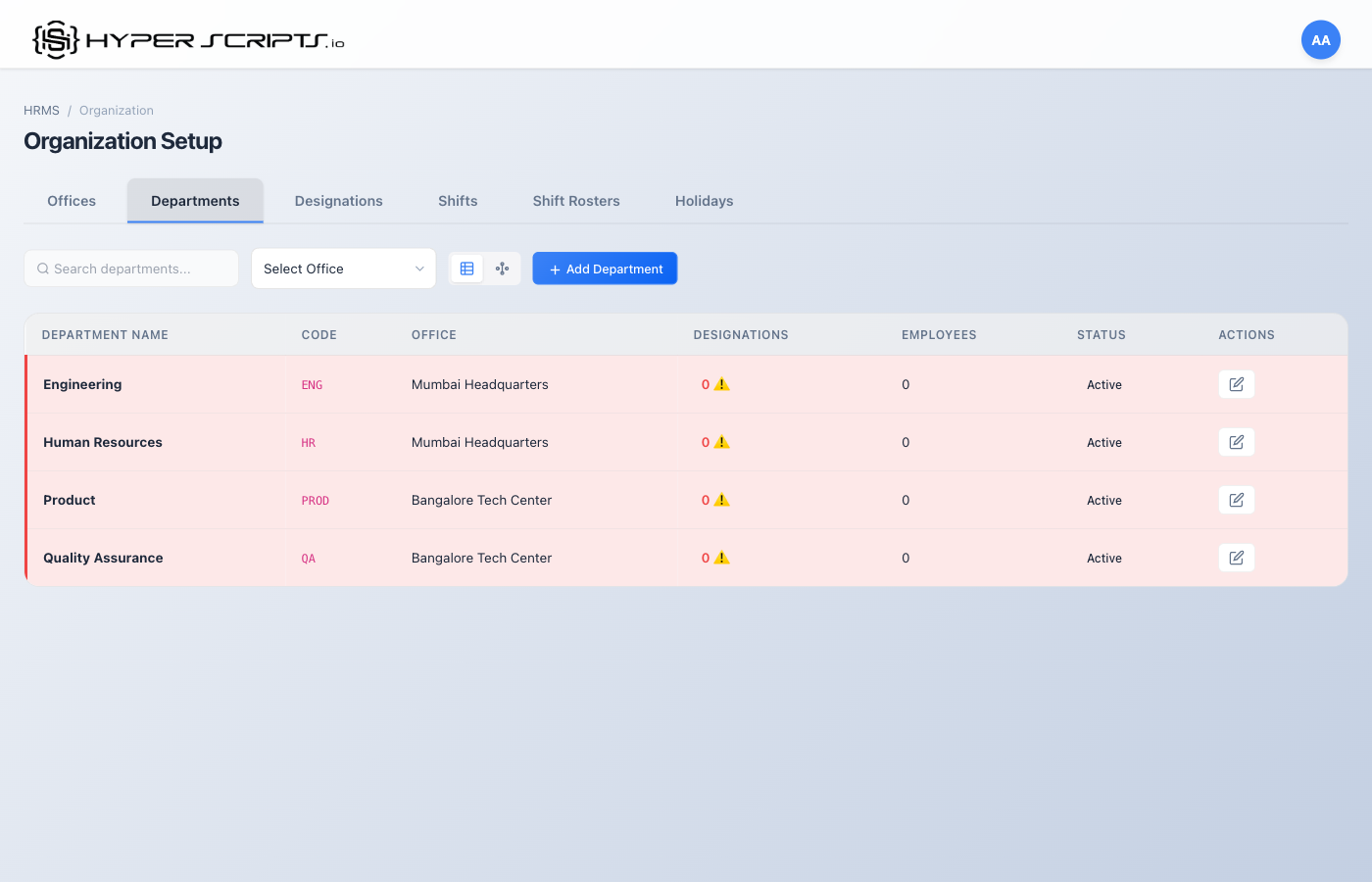Click the search magnifier icon in departments search
This screenshot has height=882, width=1372.
[42, 268]
